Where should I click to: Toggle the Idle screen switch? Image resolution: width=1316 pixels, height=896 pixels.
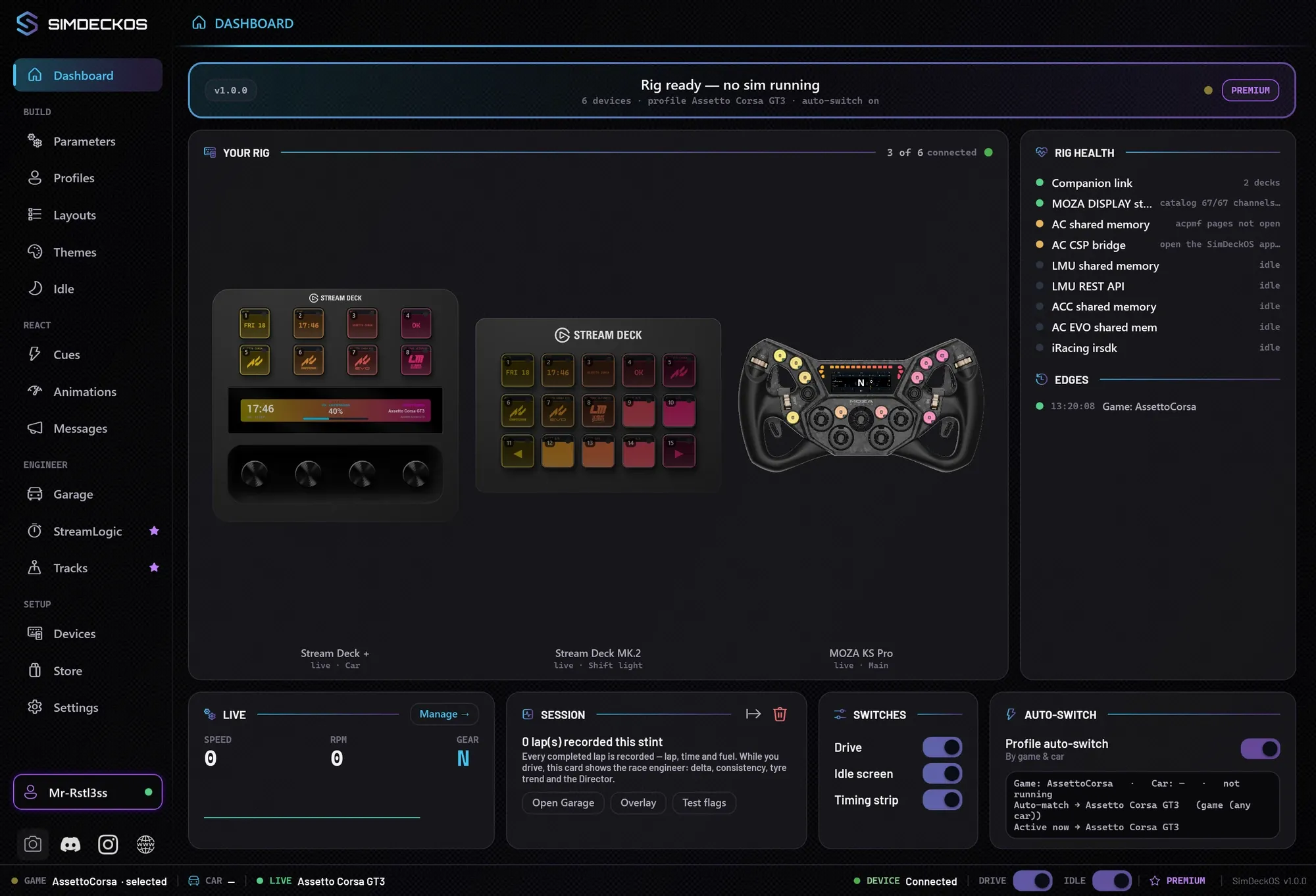click(942, 774)
